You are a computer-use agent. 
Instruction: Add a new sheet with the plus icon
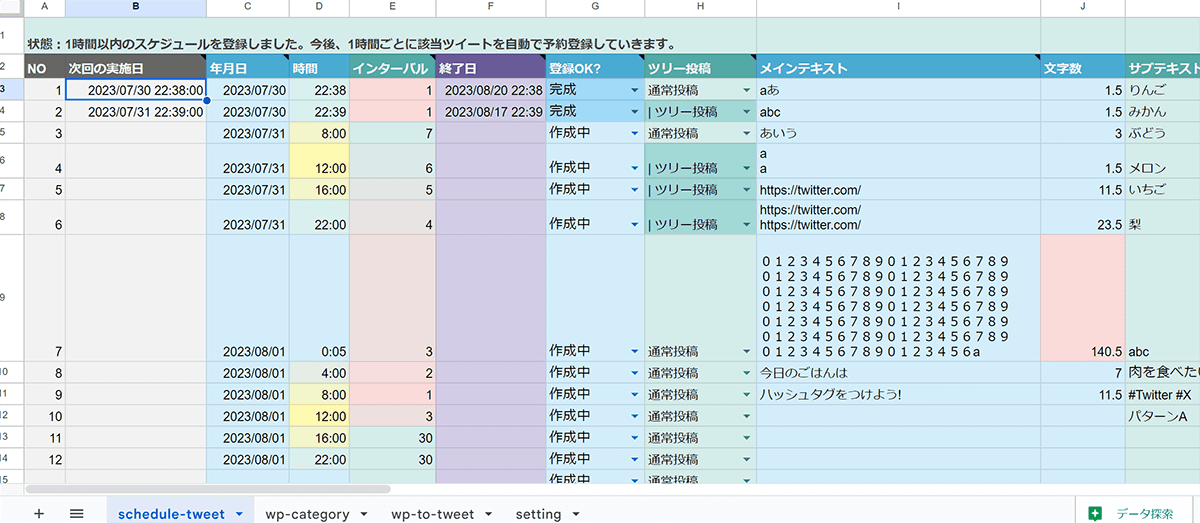point(39,513)
